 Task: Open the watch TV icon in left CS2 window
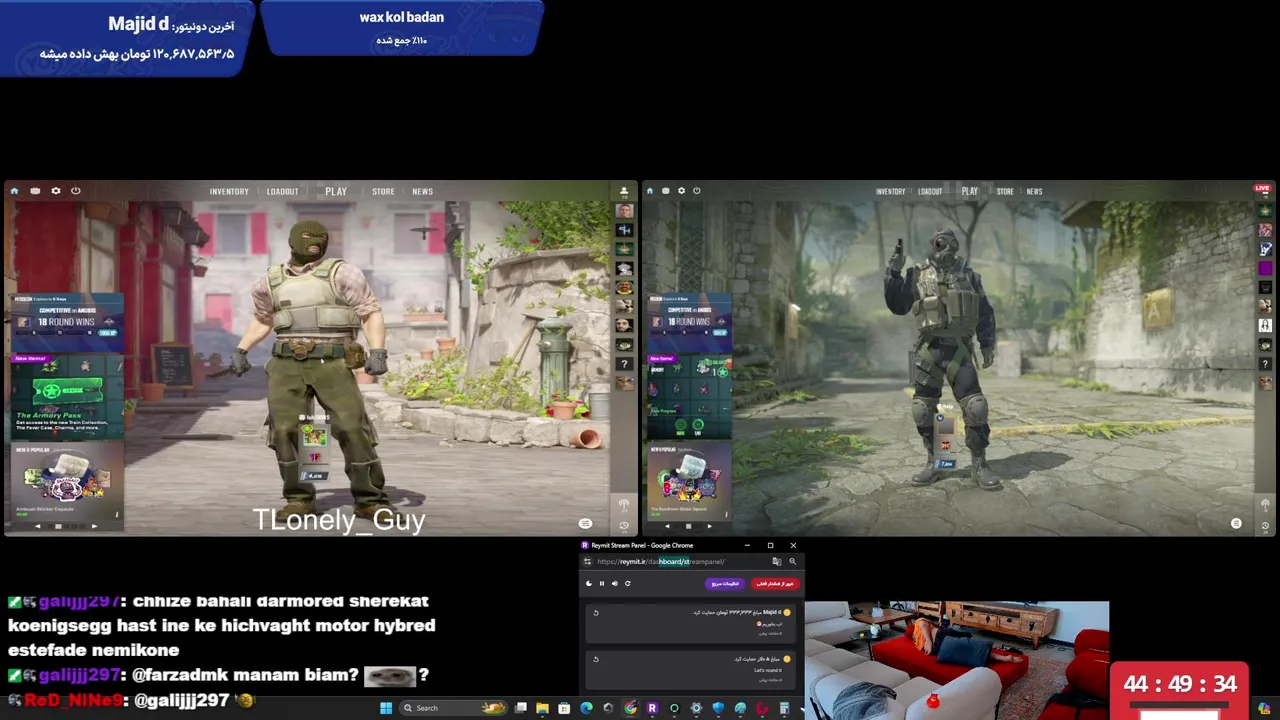[x=35, y=191]
